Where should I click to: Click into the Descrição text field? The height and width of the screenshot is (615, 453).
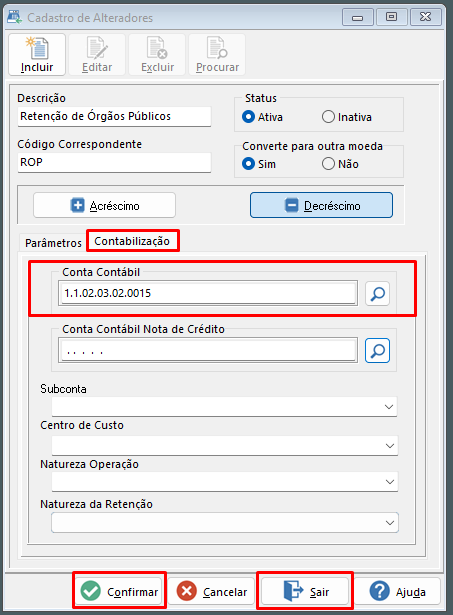[114, 116]
